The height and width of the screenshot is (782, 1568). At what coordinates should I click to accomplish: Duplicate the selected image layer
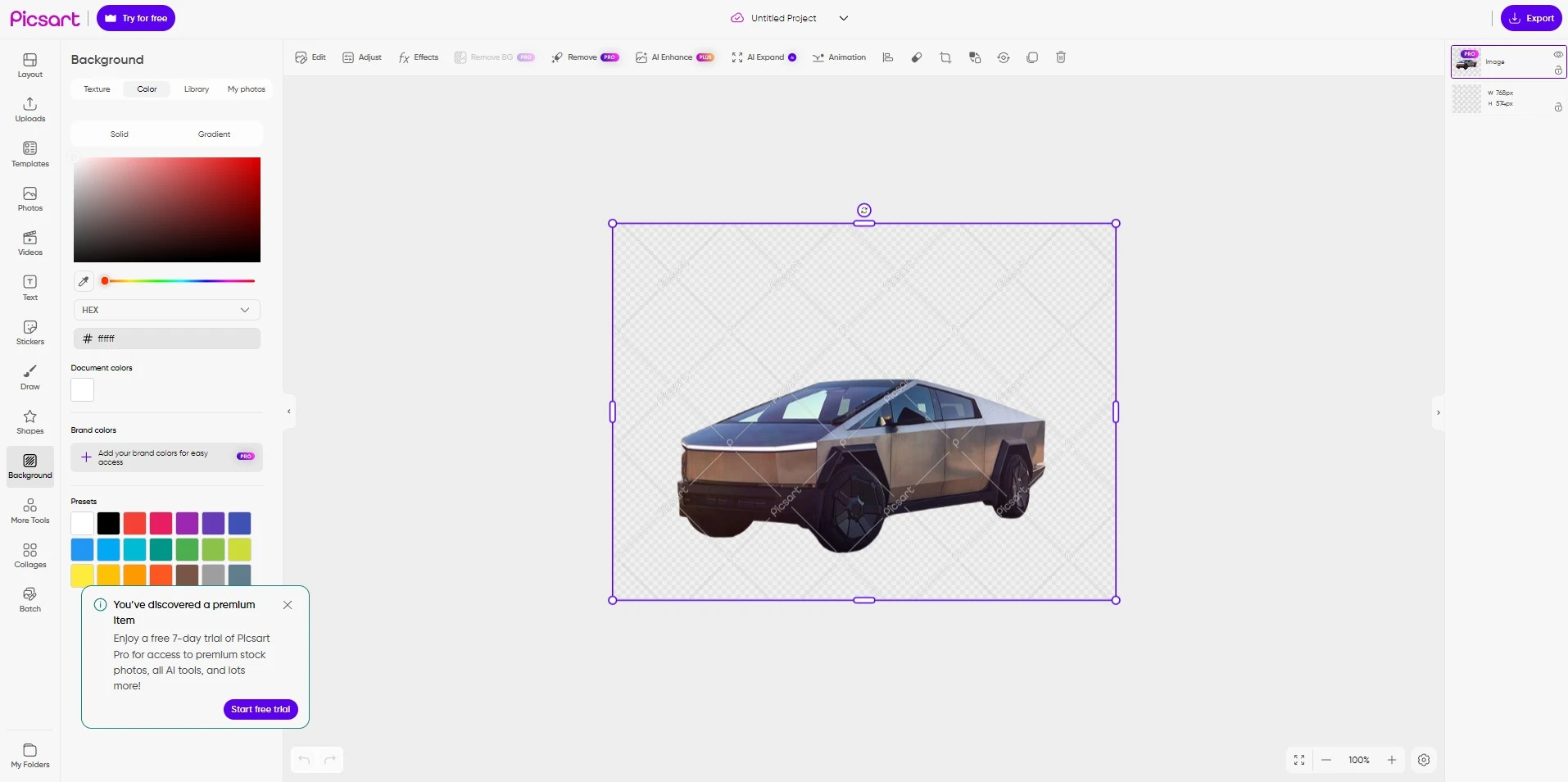[1032, 57]
